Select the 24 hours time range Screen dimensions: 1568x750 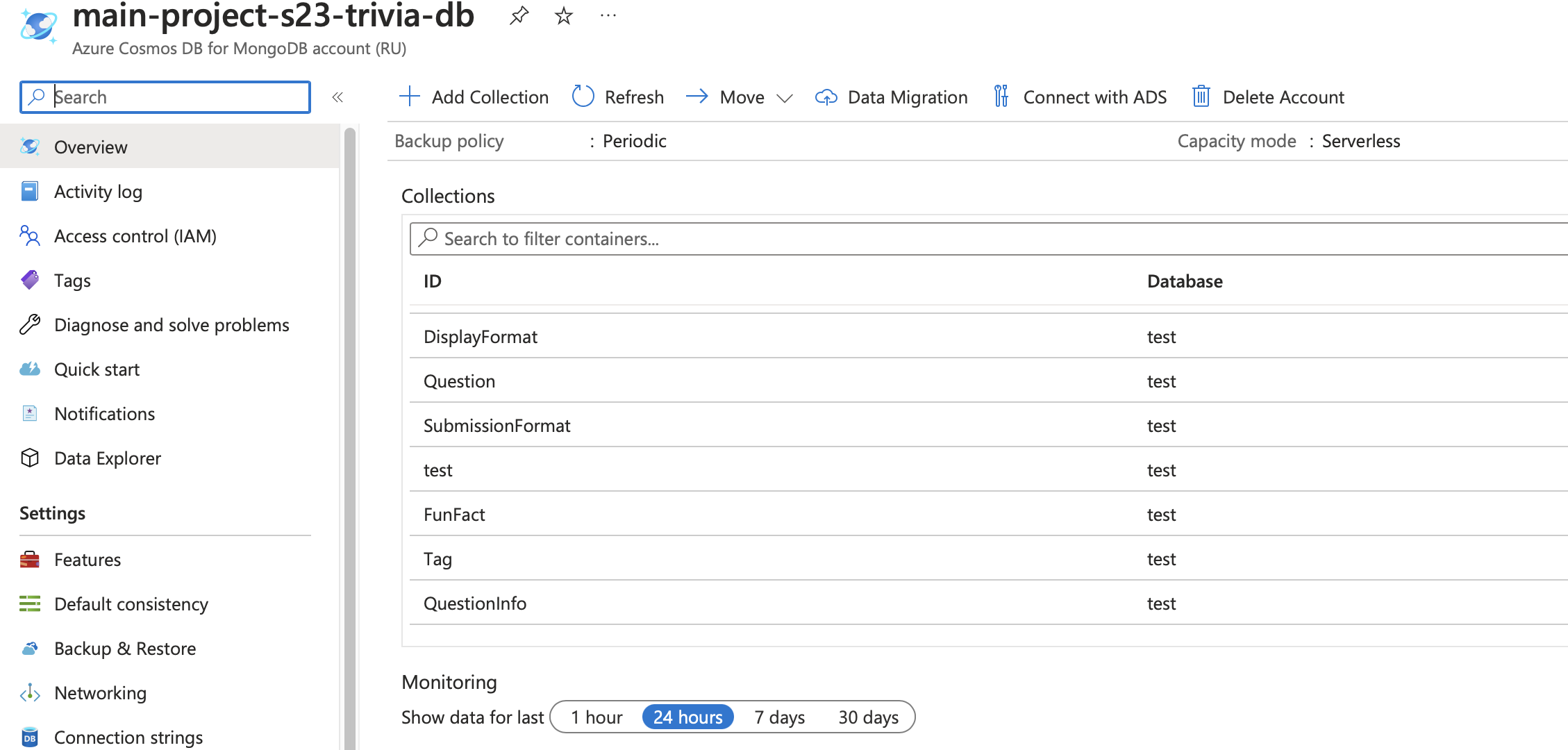point(688,717)
